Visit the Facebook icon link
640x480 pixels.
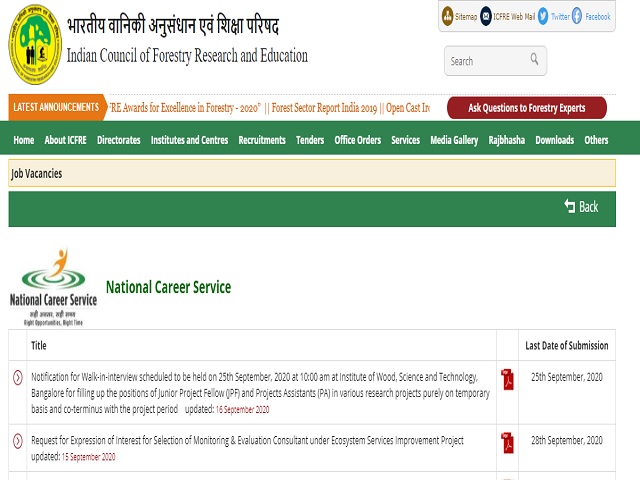point(577,16)
